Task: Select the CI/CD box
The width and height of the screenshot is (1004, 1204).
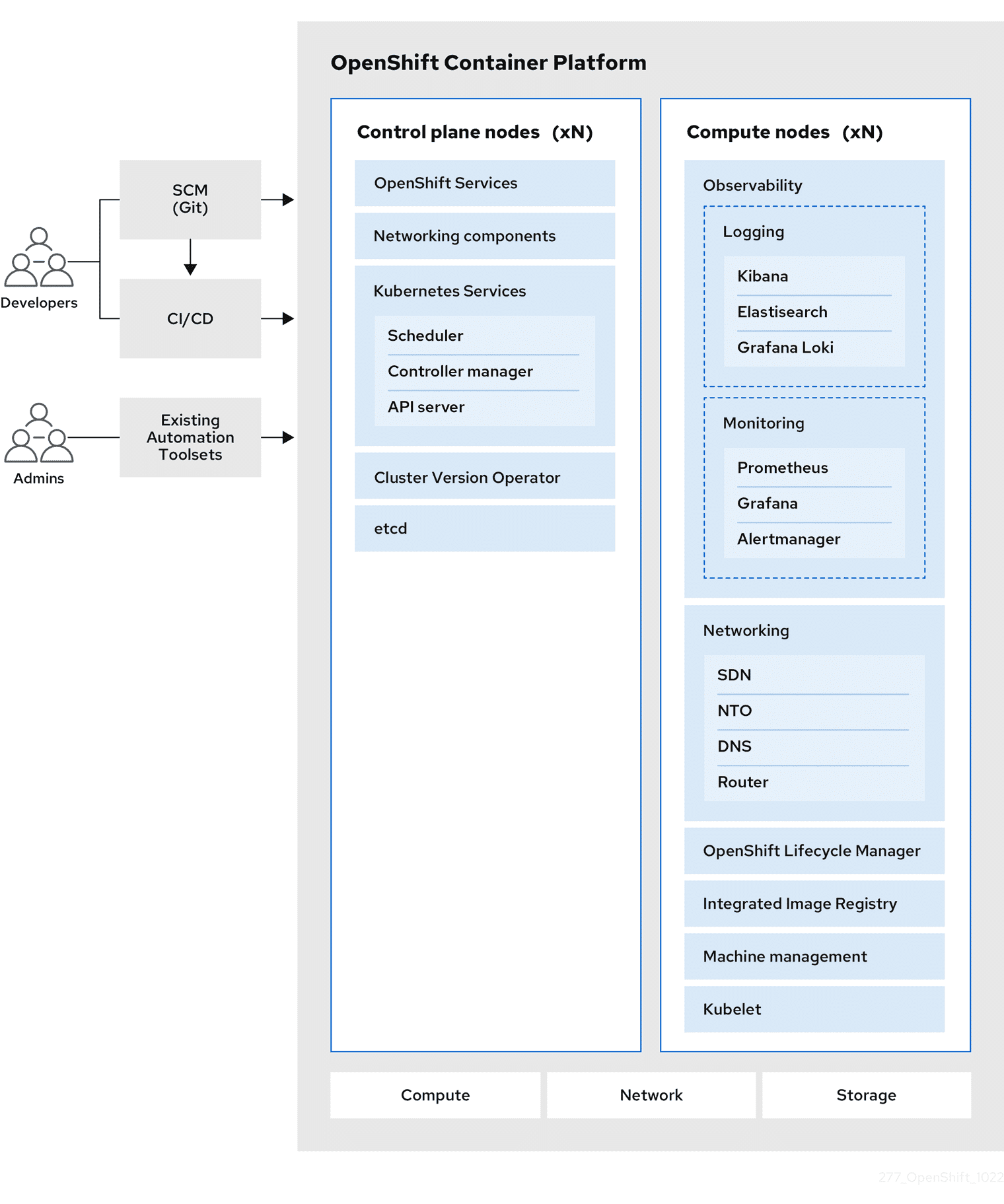Action: coord(190,318)
